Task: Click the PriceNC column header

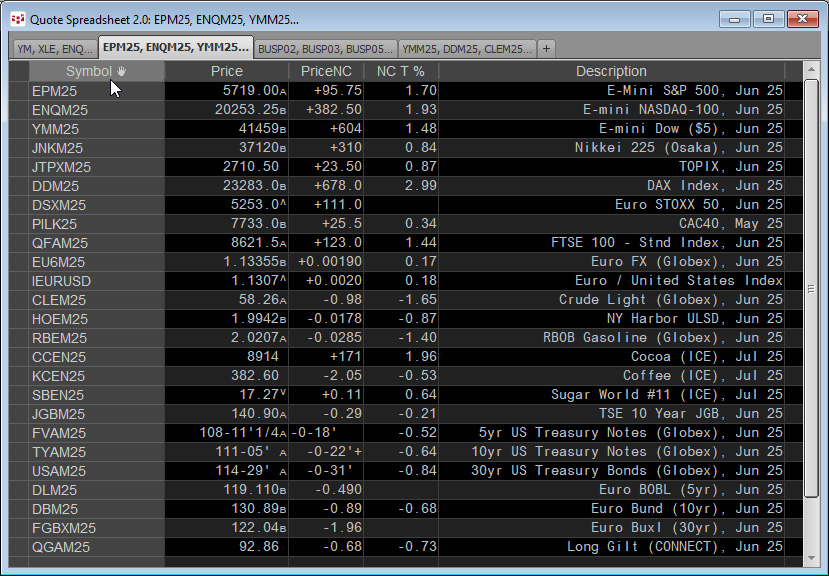Action: (x=326, y=71)
